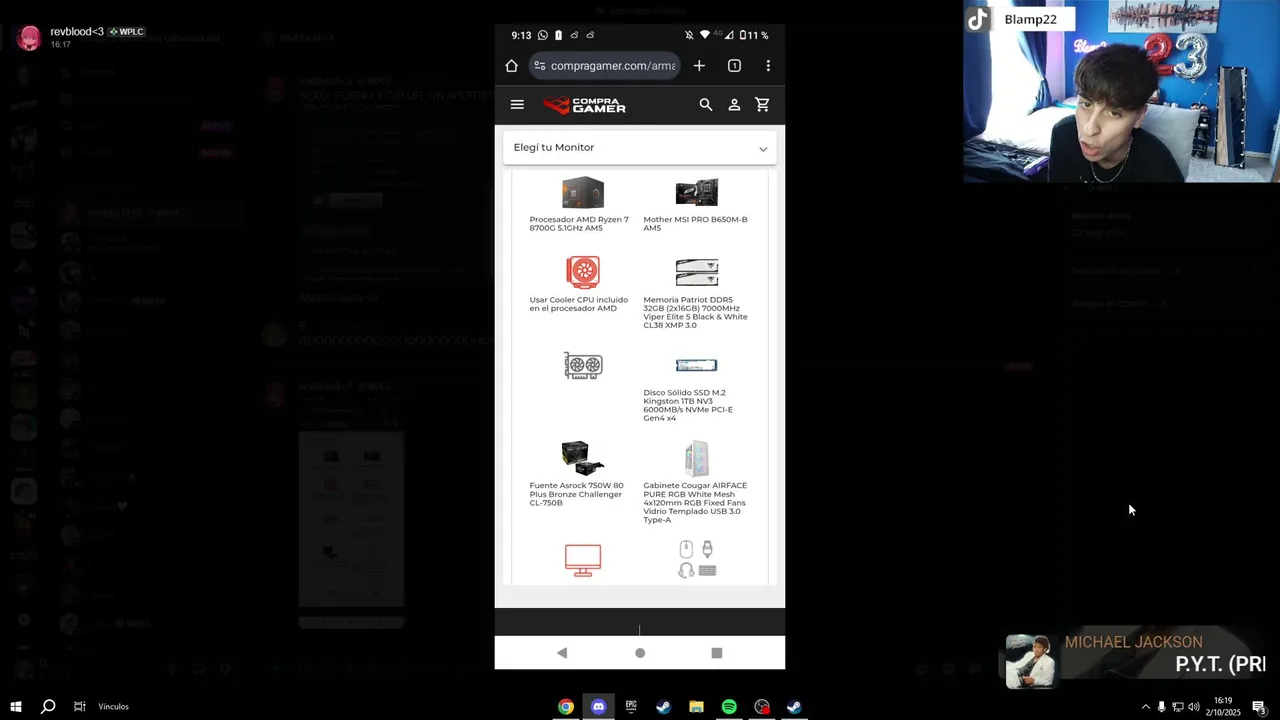The height and width of the screenshot is (720, 1280).
Task: Open network status tray icon
Action: 1177,707
